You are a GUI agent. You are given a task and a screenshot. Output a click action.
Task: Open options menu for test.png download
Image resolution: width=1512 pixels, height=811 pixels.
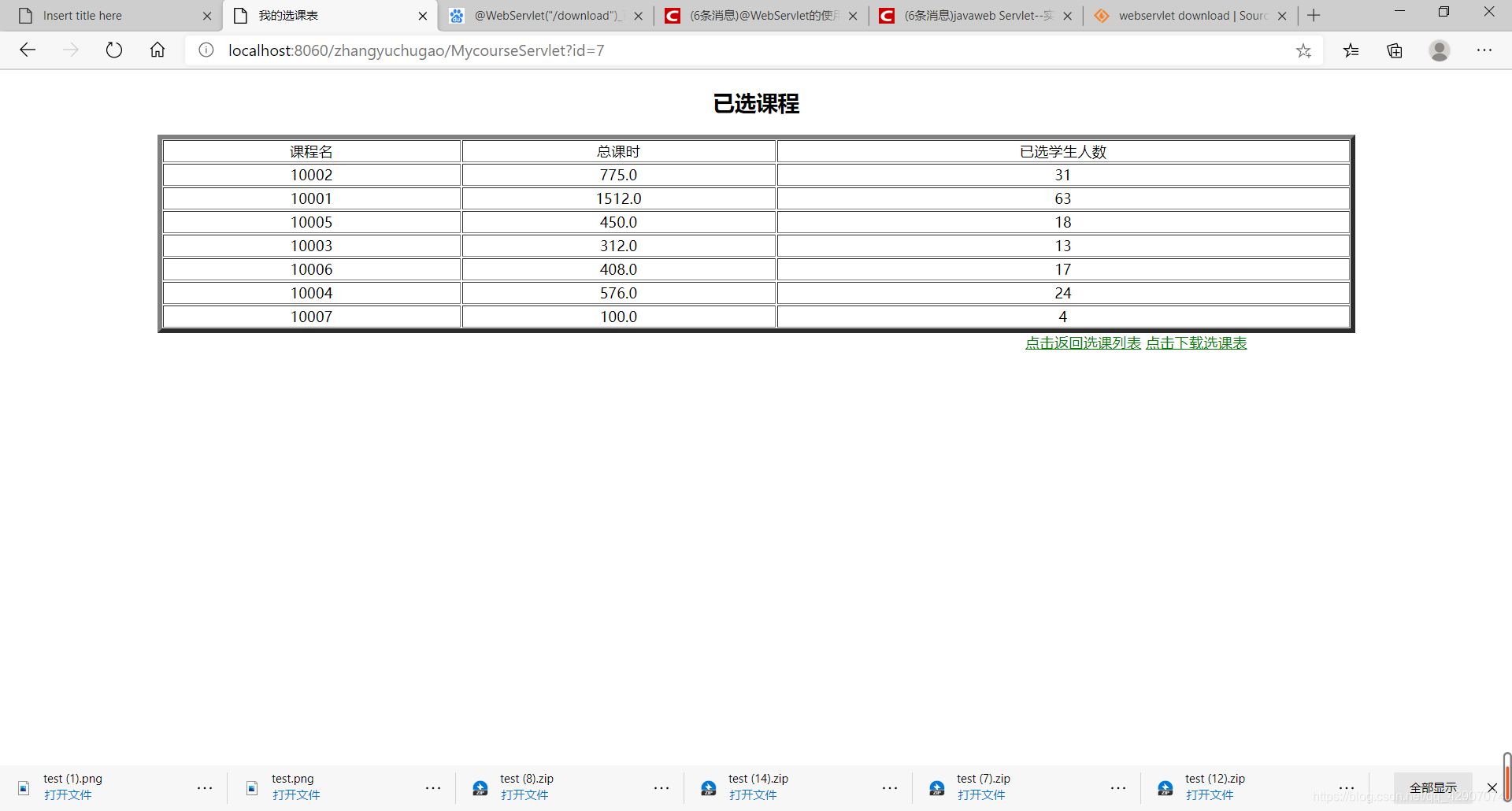click(x=433, y=788)
